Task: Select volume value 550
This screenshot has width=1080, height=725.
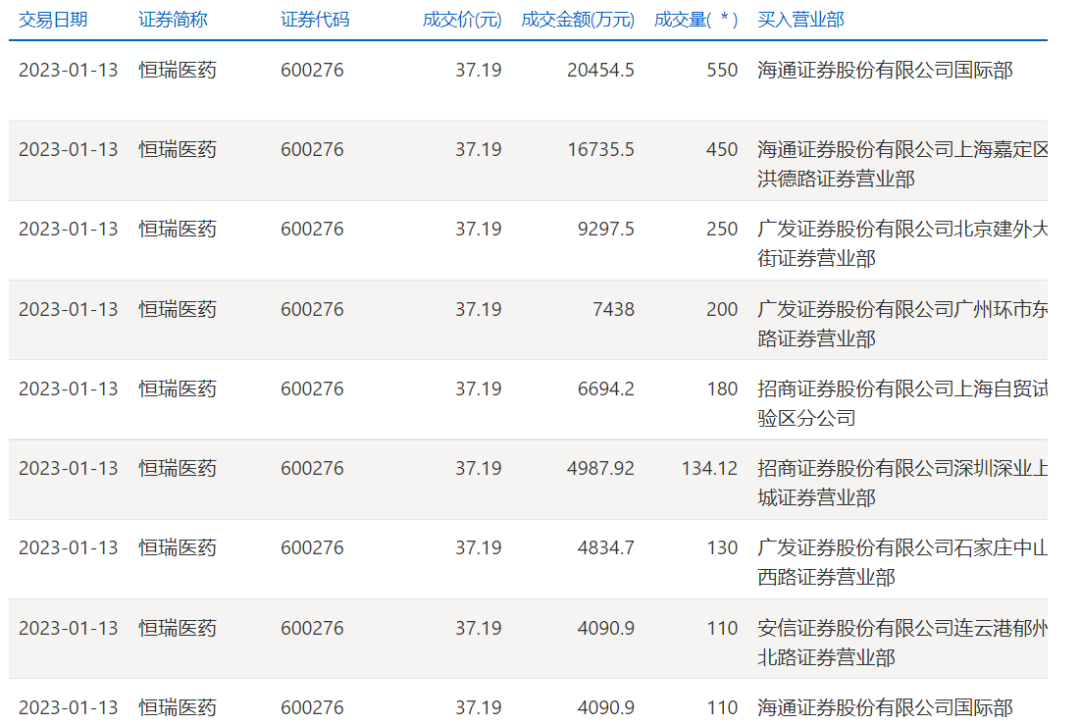Action: click(x=723, y=70)
